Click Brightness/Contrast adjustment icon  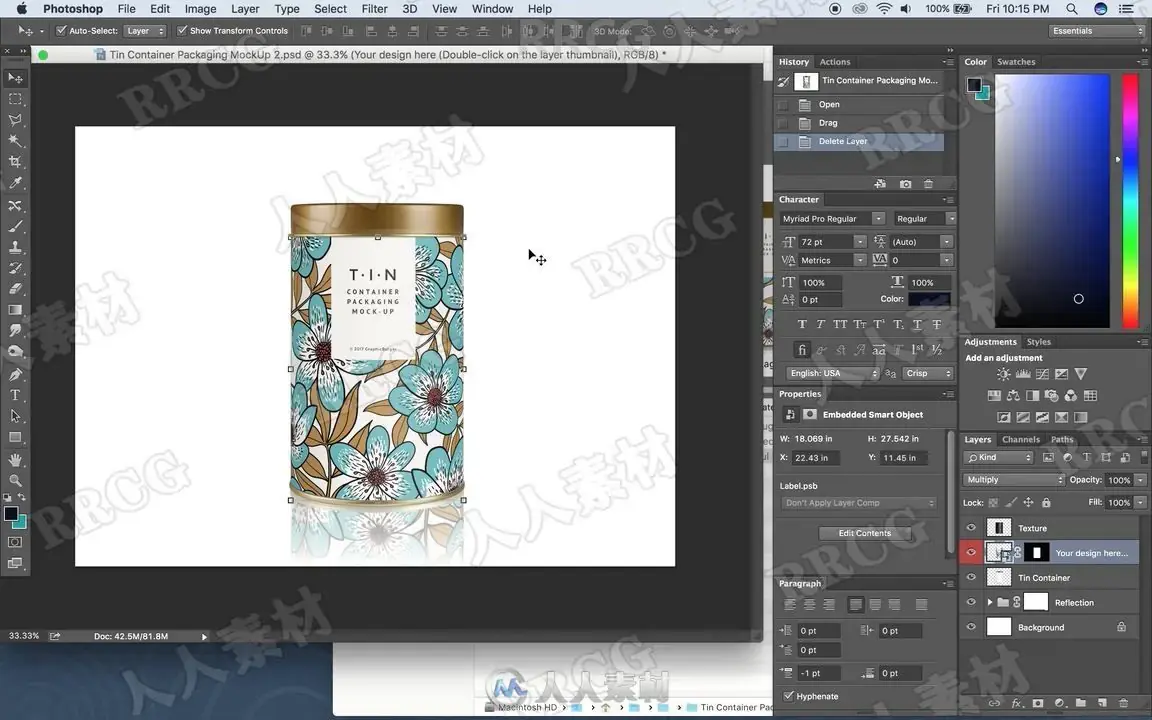click(1004, 374)
